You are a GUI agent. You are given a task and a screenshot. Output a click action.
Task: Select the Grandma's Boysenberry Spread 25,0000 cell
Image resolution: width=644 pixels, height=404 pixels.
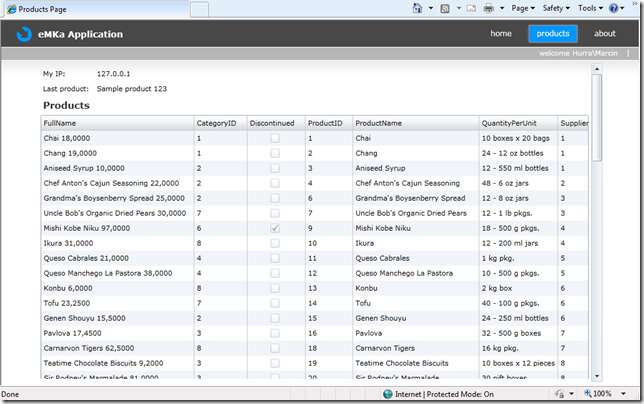coord(117,198)
